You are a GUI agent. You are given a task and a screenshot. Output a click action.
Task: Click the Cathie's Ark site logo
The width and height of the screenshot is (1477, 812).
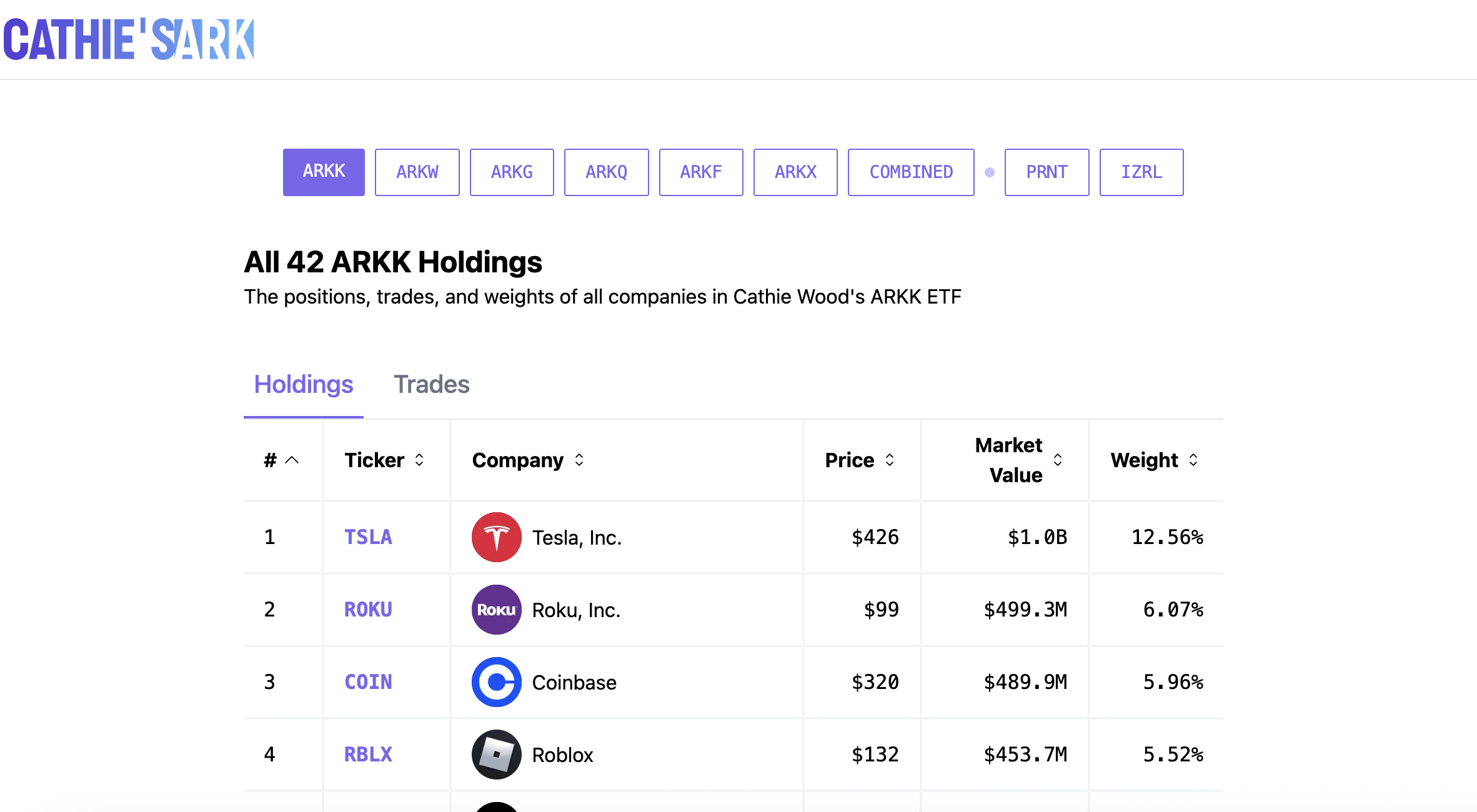click(x=129, y=39)
